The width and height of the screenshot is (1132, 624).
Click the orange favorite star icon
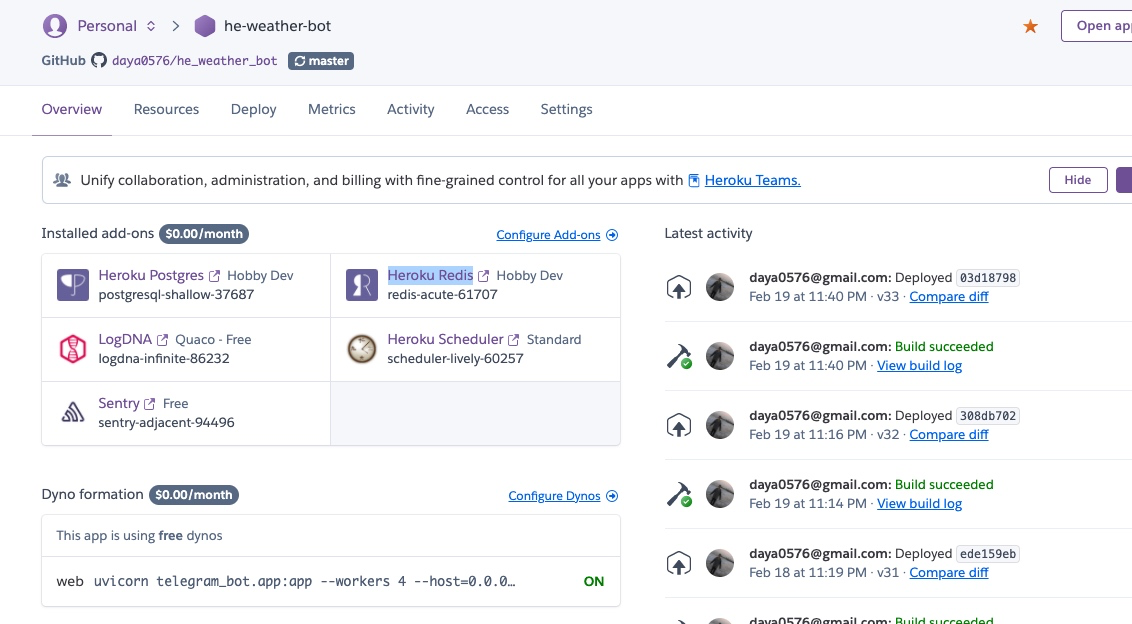tap(1030, 26)
